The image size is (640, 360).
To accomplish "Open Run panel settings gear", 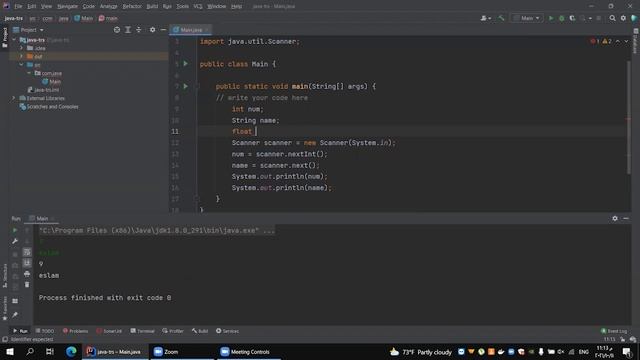I will pos(615,218).
